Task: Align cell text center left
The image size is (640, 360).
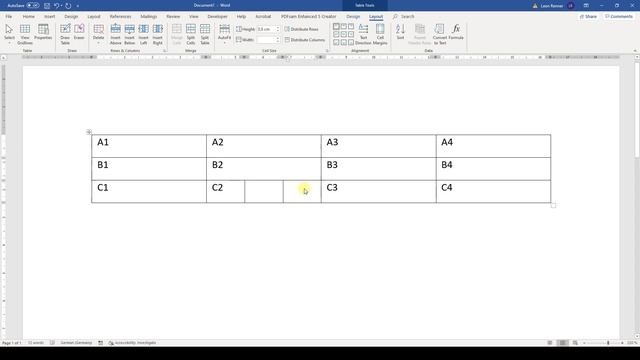Action: click(336, 34)
